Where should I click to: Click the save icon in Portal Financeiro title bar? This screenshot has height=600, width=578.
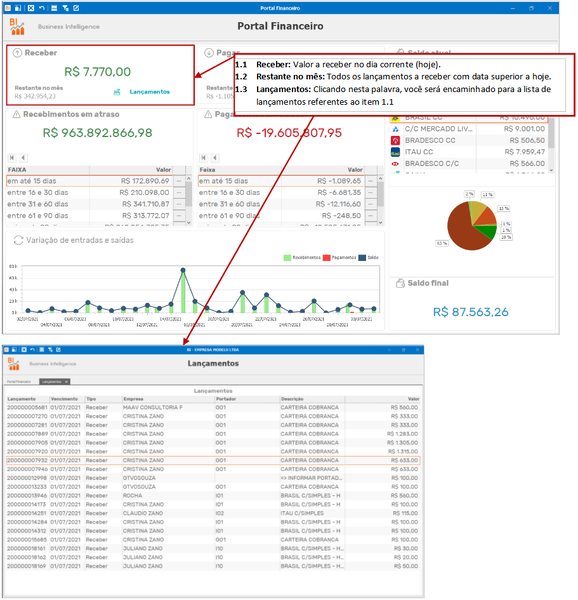coord(18,8)
